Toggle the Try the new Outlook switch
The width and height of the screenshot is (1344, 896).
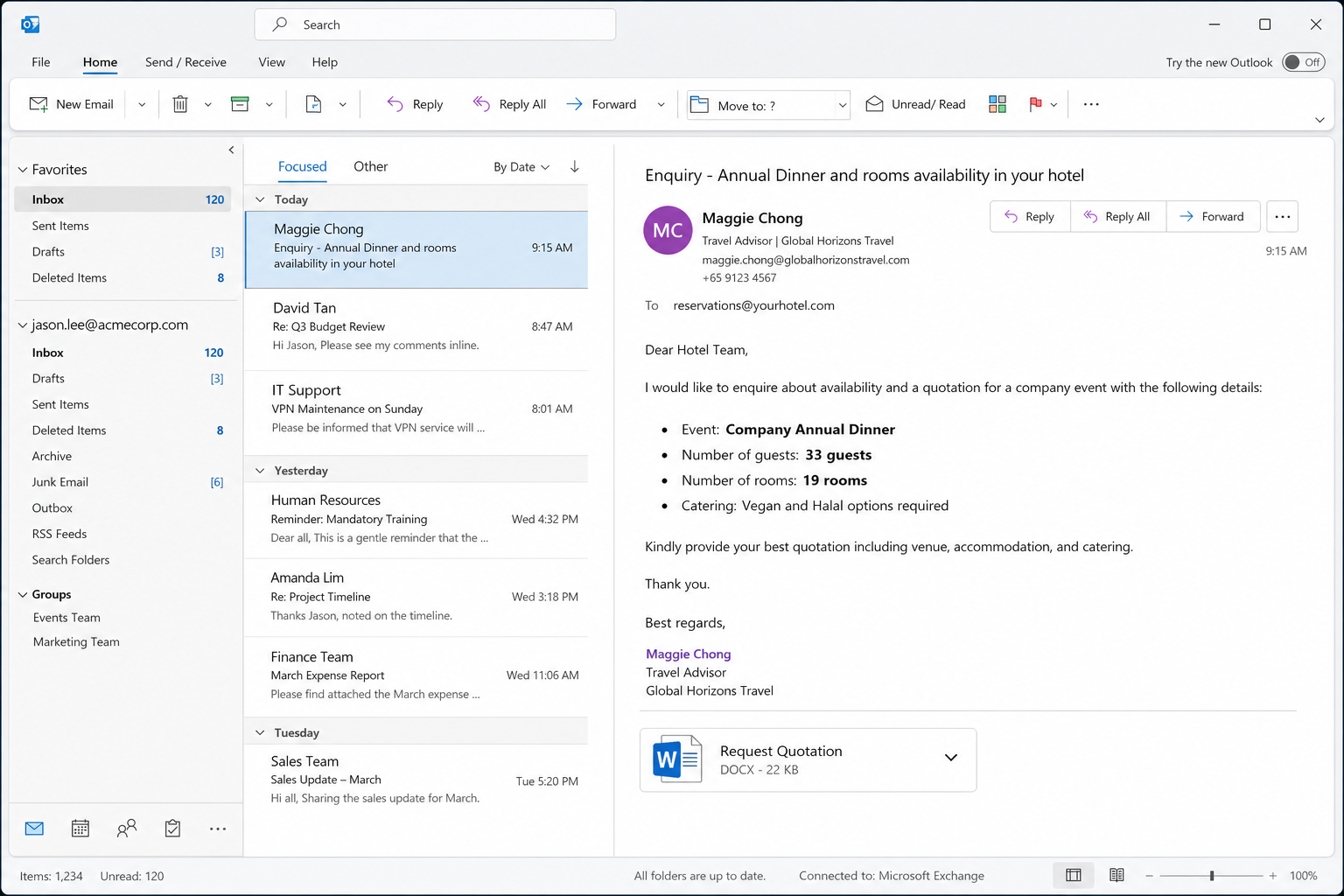(1304, 62)
